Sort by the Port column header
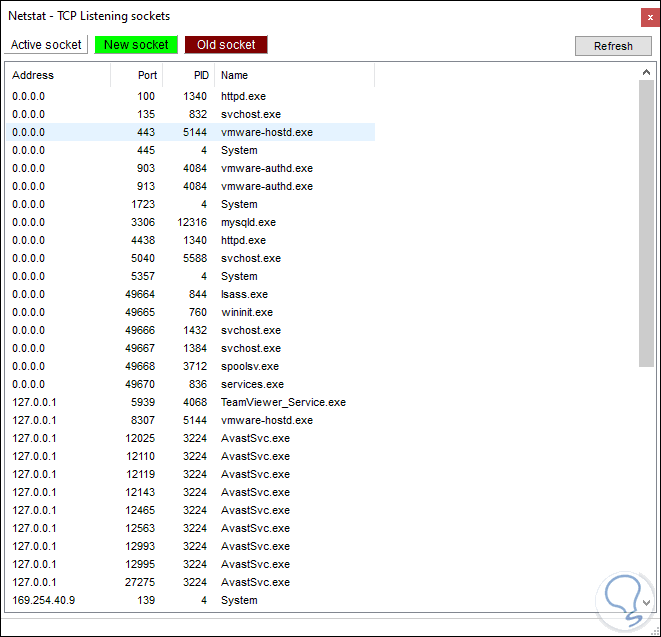This screenshot has width=661, height=637. click(137, 75)
